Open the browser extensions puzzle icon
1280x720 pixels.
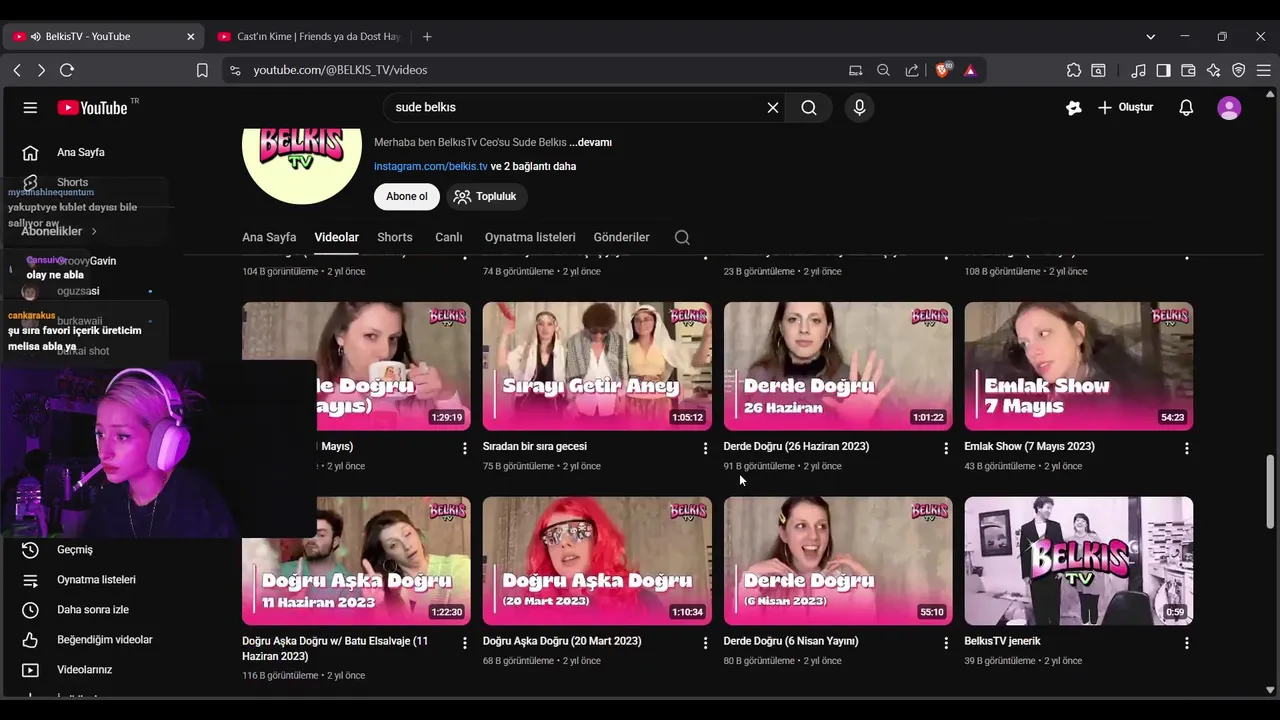pyautogui.click(x=1074, y=70)
